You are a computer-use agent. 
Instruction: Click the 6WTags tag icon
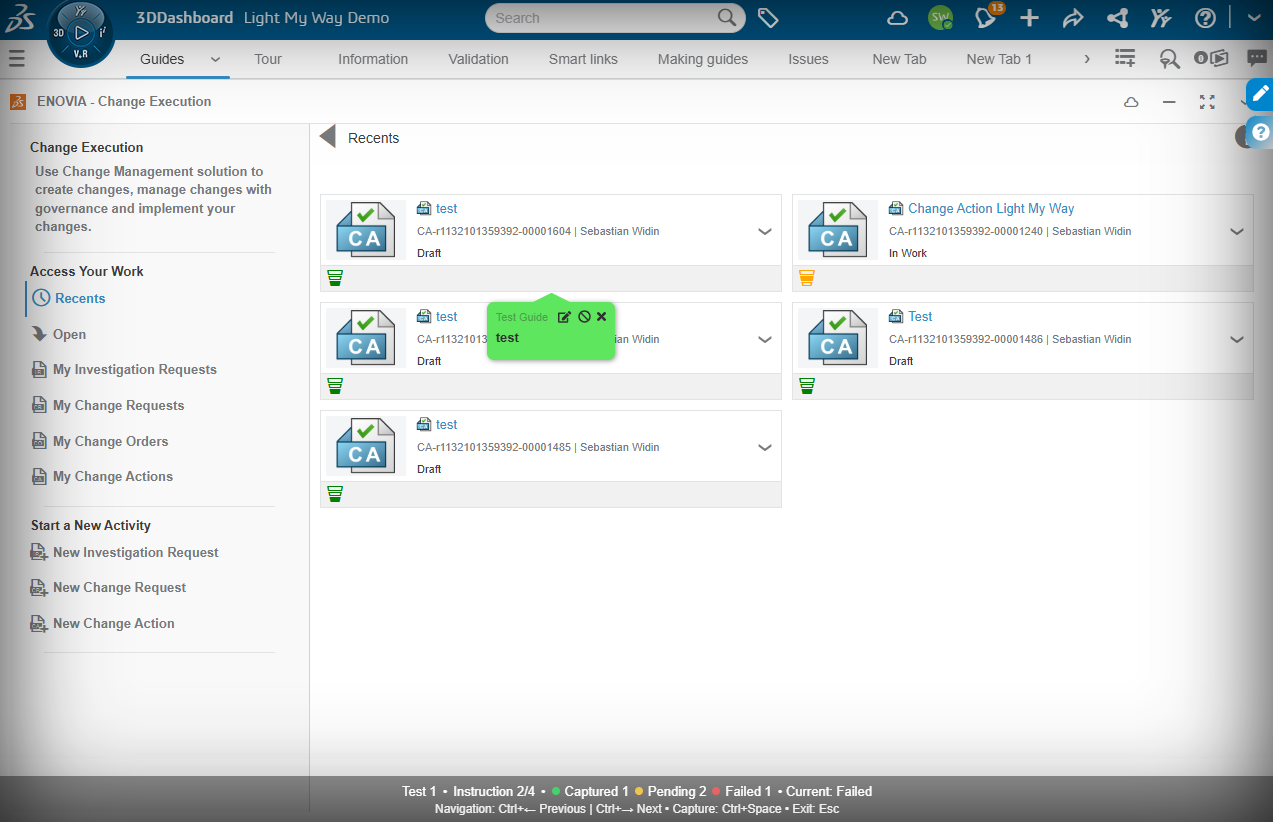click(x=768, y=18)
